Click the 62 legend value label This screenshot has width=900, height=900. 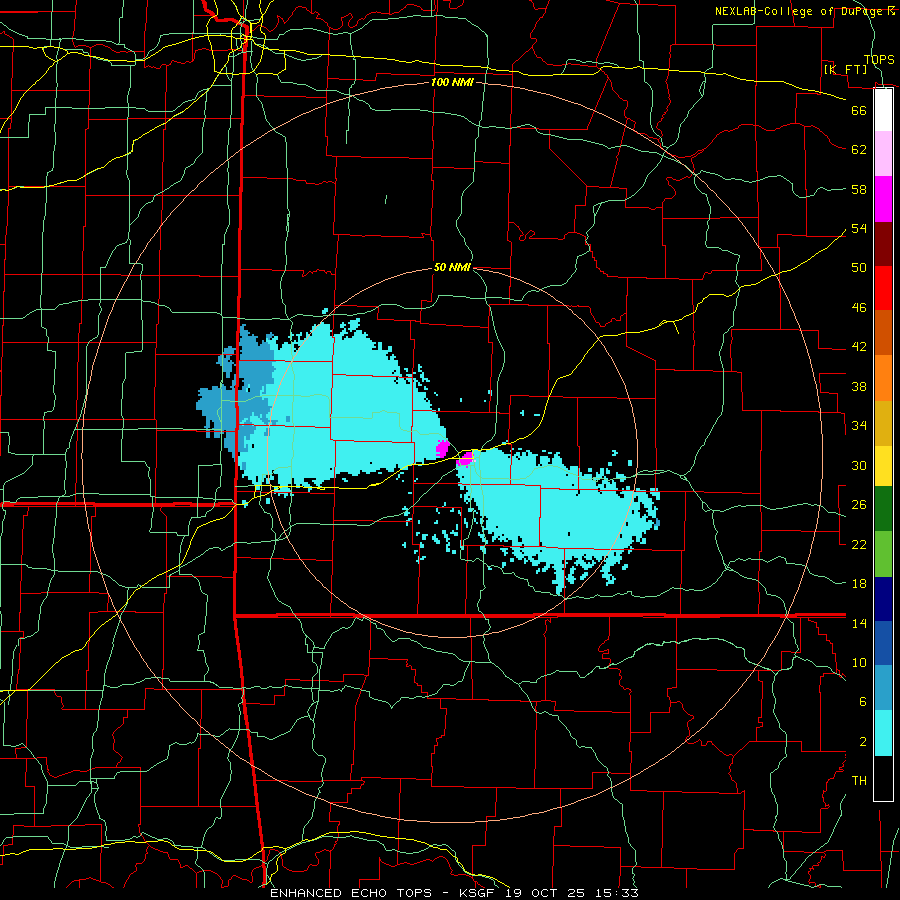coord(859,150)
